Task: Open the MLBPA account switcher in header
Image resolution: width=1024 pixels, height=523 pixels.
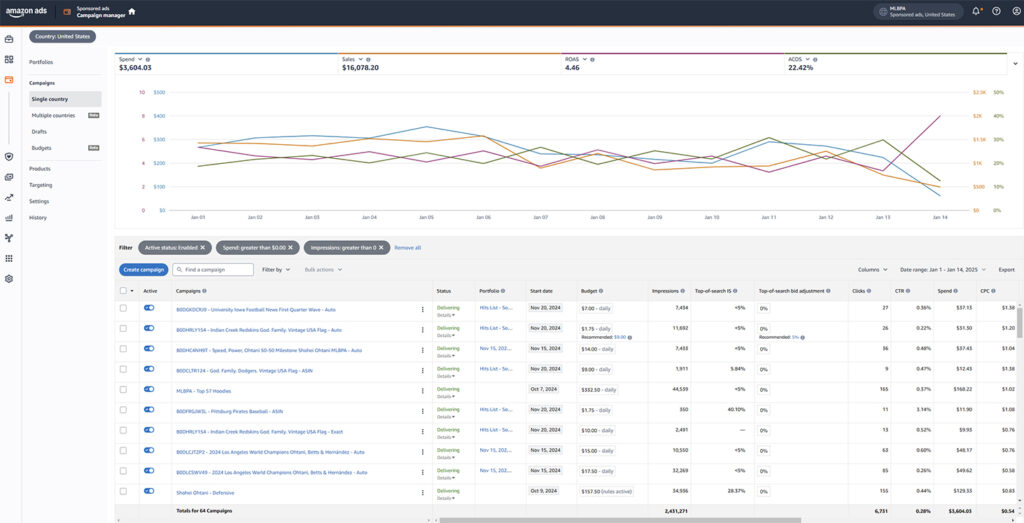Action: point(918,11)
